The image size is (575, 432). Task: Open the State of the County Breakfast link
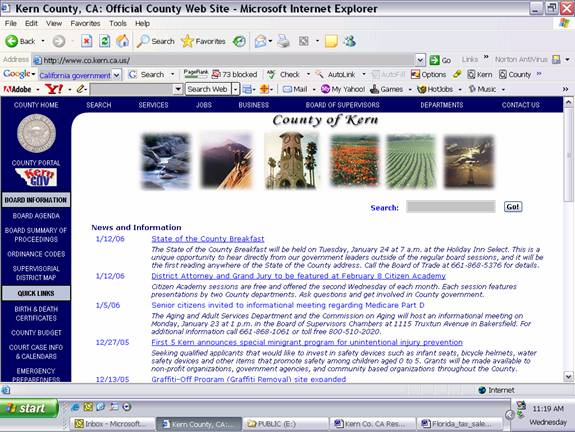click(x=208, y=239)
